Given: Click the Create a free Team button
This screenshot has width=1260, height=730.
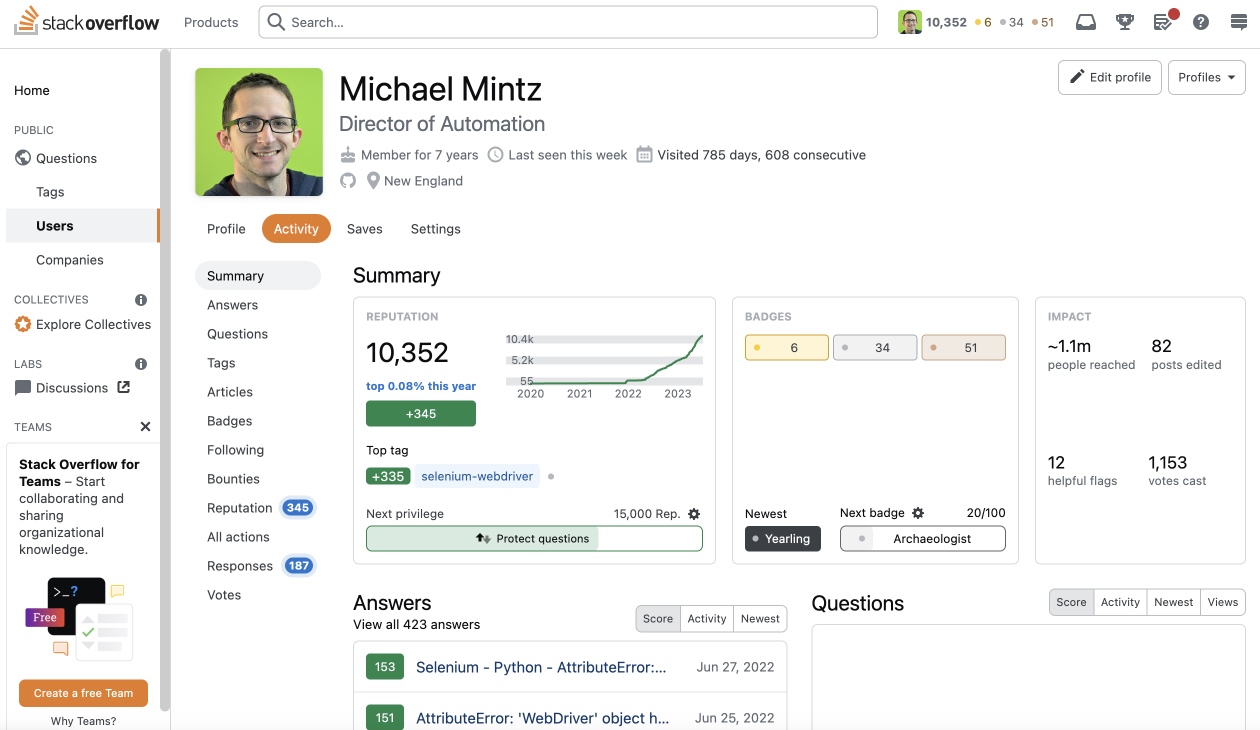Looking at the screenshot, I should (83, 693).
